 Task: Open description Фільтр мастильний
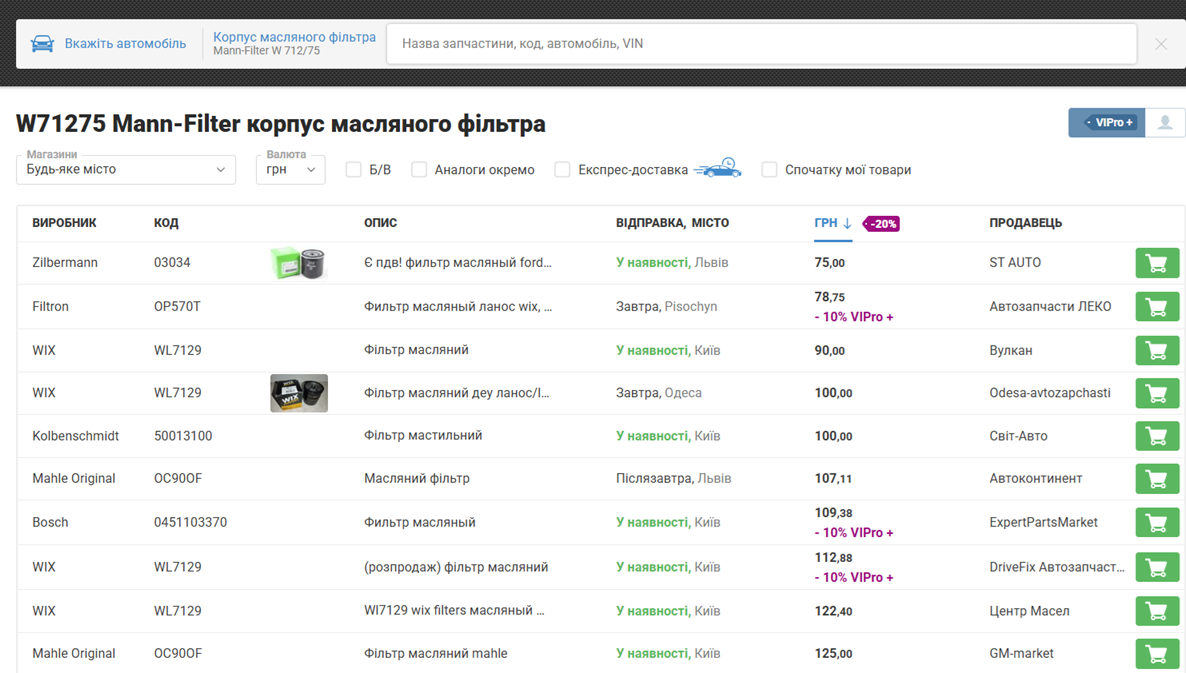423,436
